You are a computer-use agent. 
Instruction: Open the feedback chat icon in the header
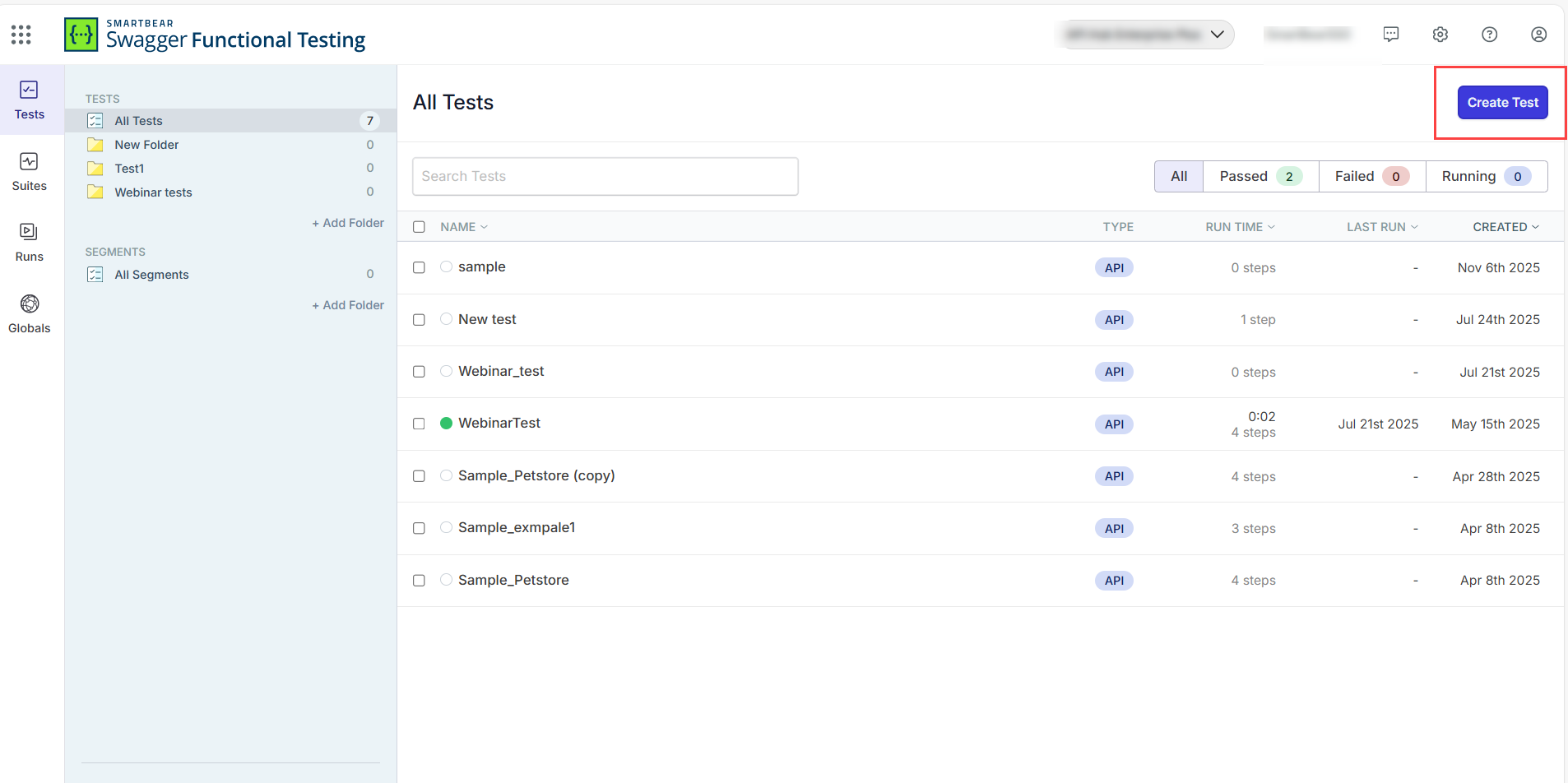coord(1391,34)
